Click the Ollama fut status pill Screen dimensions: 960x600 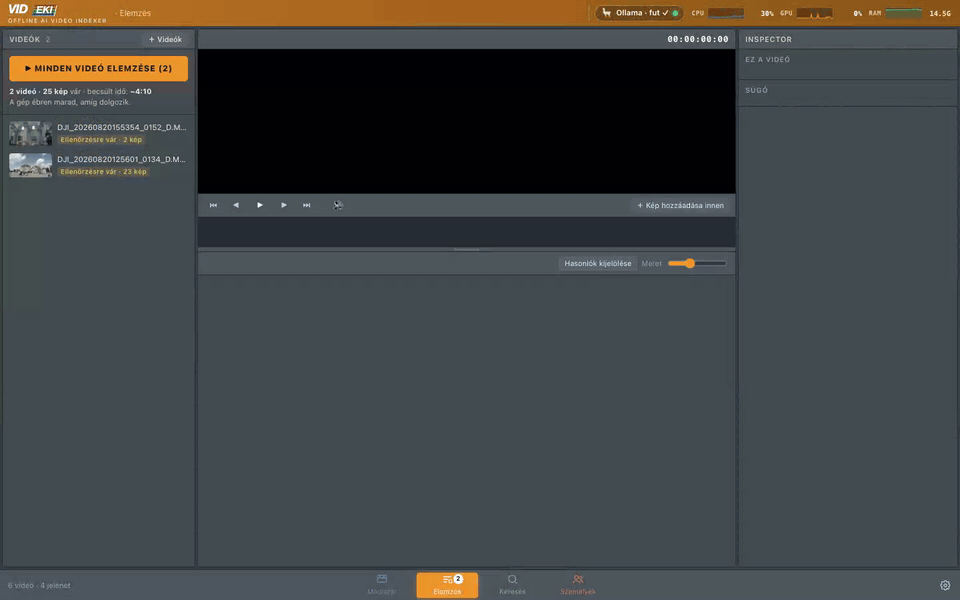click(639, 13)
